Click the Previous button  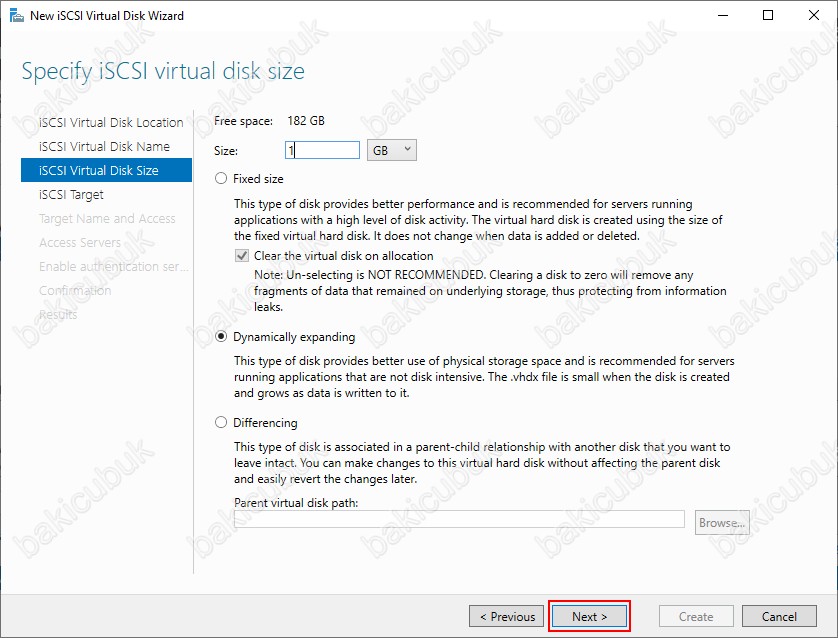pos(507,616)
